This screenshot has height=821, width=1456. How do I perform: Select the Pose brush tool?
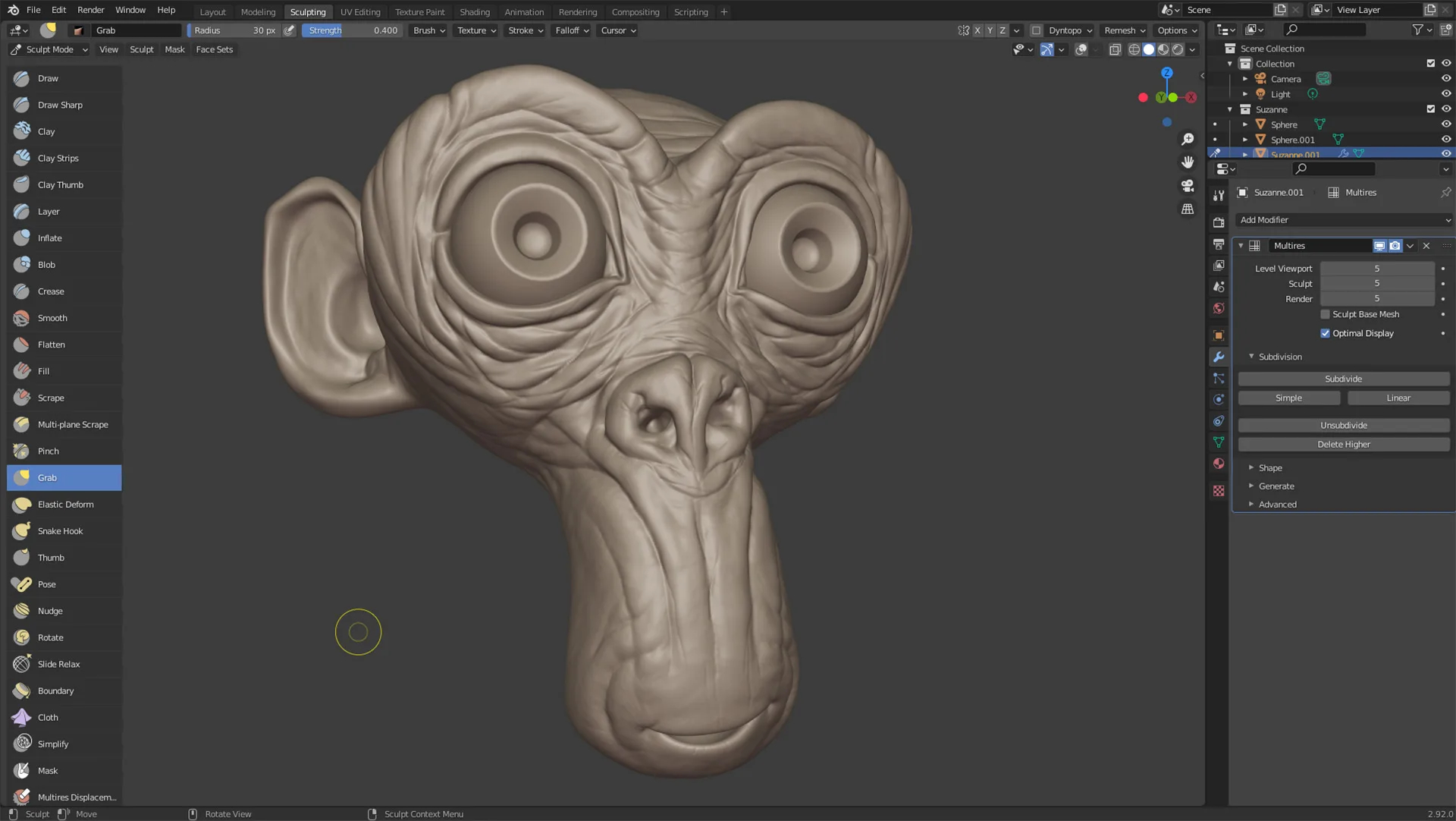[x=46, y=584]
